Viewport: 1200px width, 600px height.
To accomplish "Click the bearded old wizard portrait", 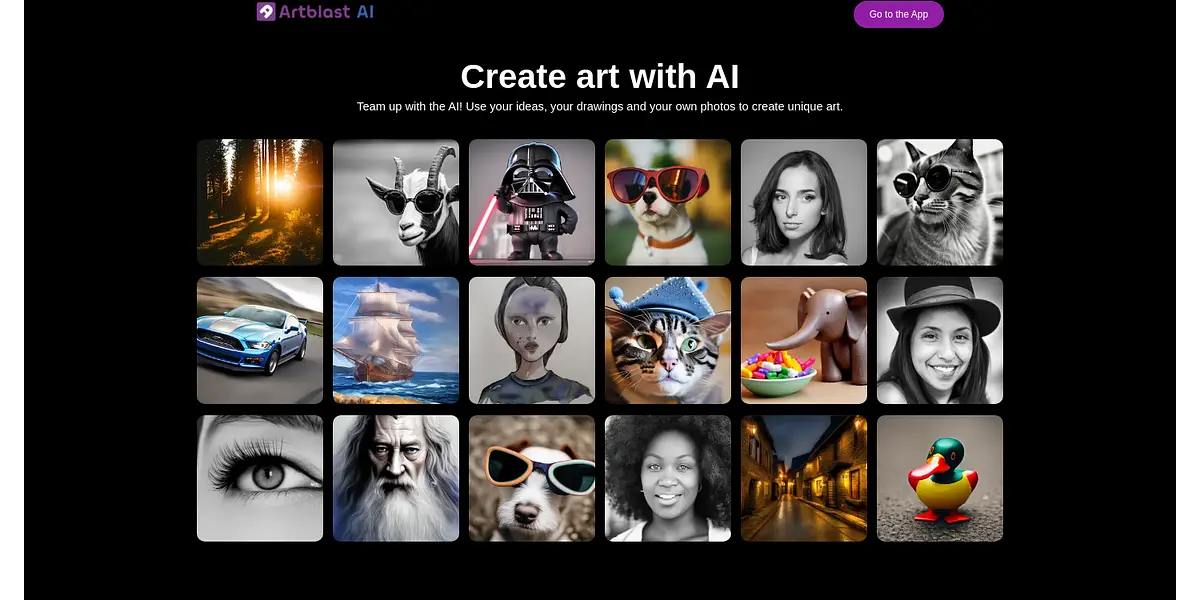I will (396, 478).
